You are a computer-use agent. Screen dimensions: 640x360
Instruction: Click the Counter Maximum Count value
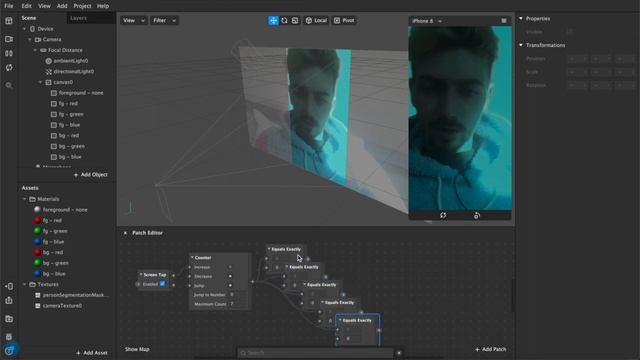coord(232,304)
